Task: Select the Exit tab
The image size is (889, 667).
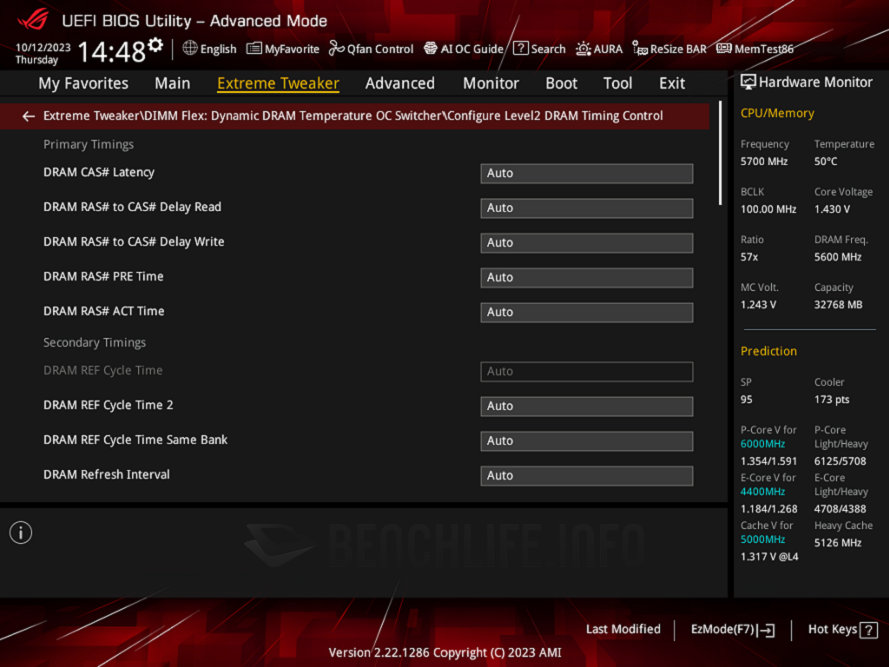Action: (671, 83)
